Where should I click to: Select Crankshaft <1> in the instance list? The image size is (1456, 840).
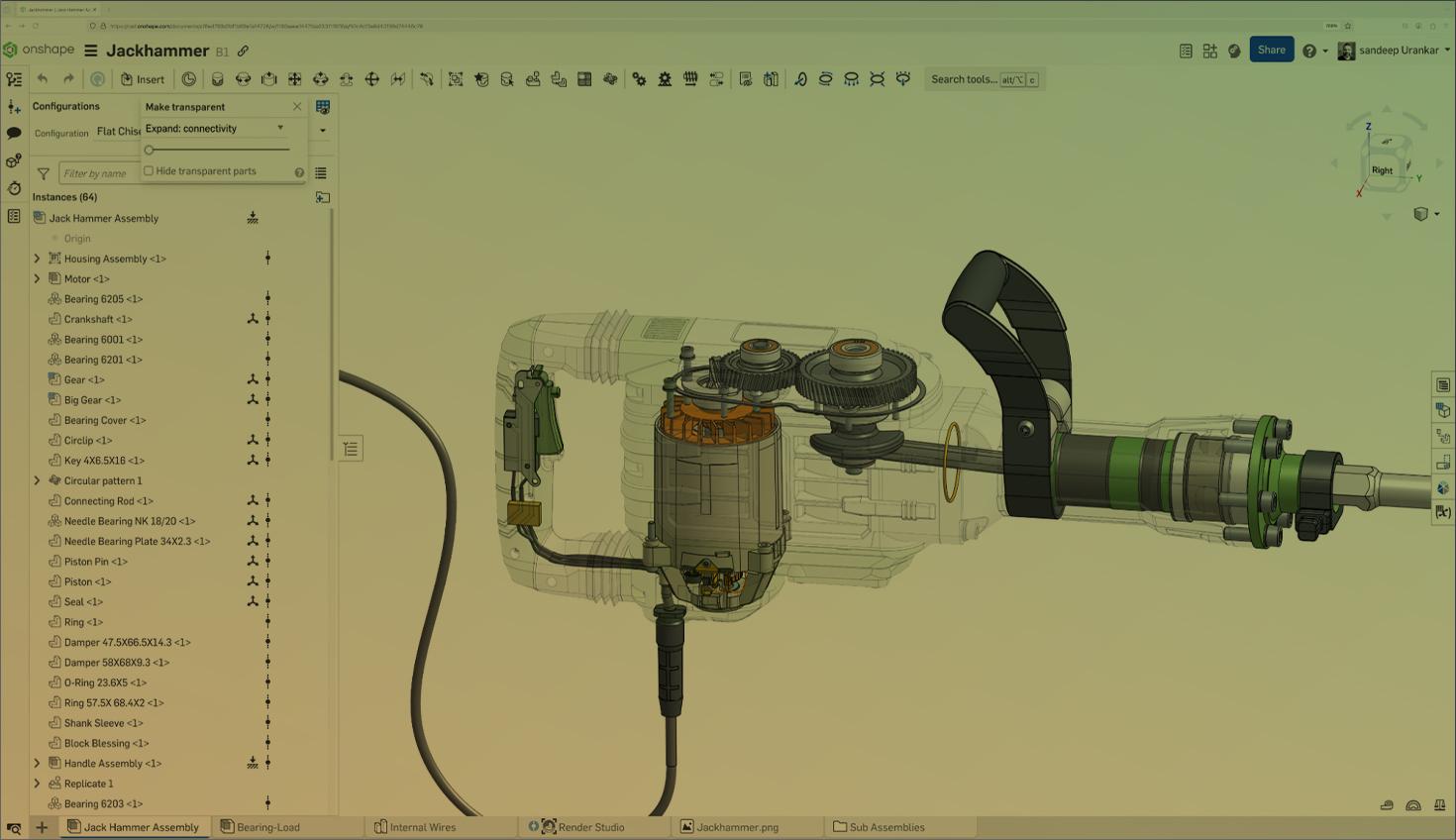98,319
